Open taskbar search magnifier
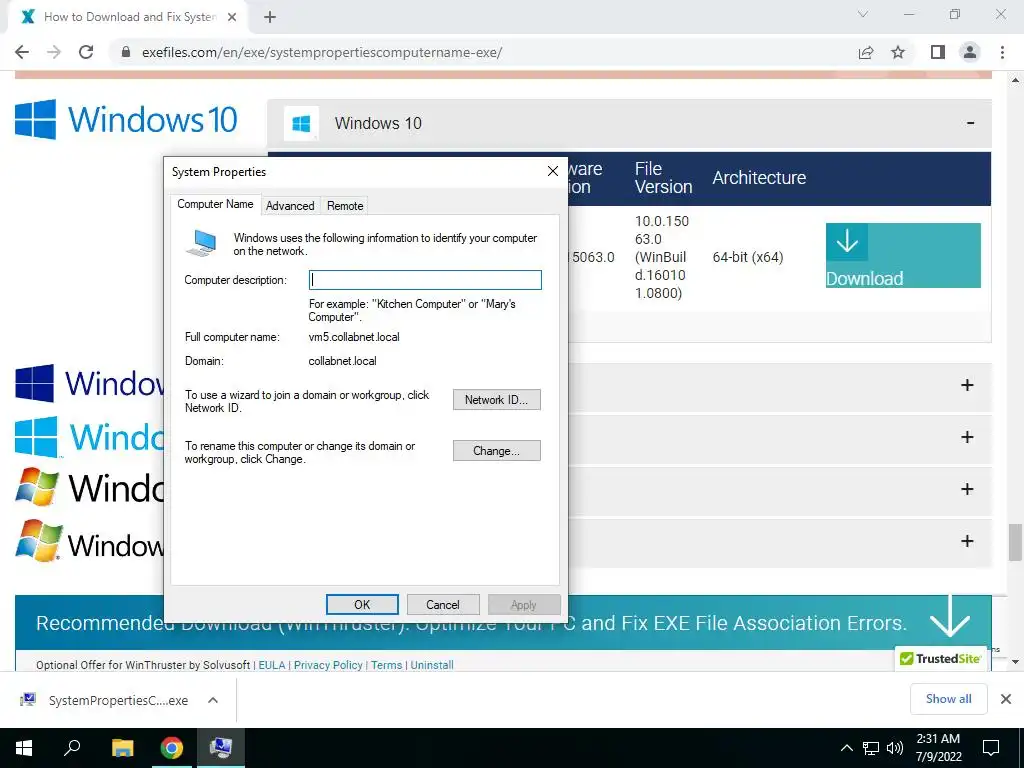The width and height of the screenshot is (1024, 768). pos(72,748)
